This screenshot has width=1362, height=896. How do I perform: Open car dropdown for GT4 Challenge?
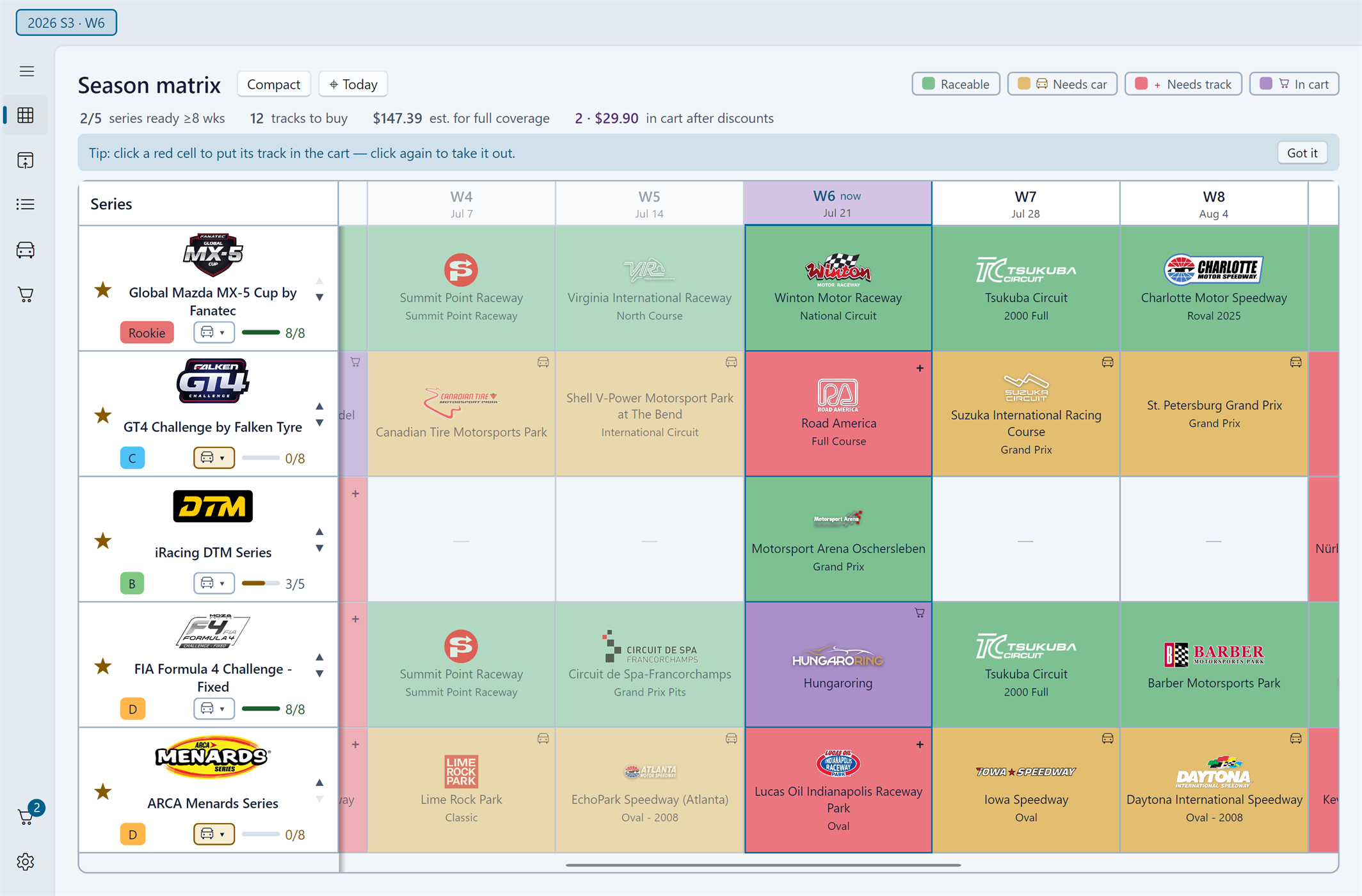tap(214, 458)
